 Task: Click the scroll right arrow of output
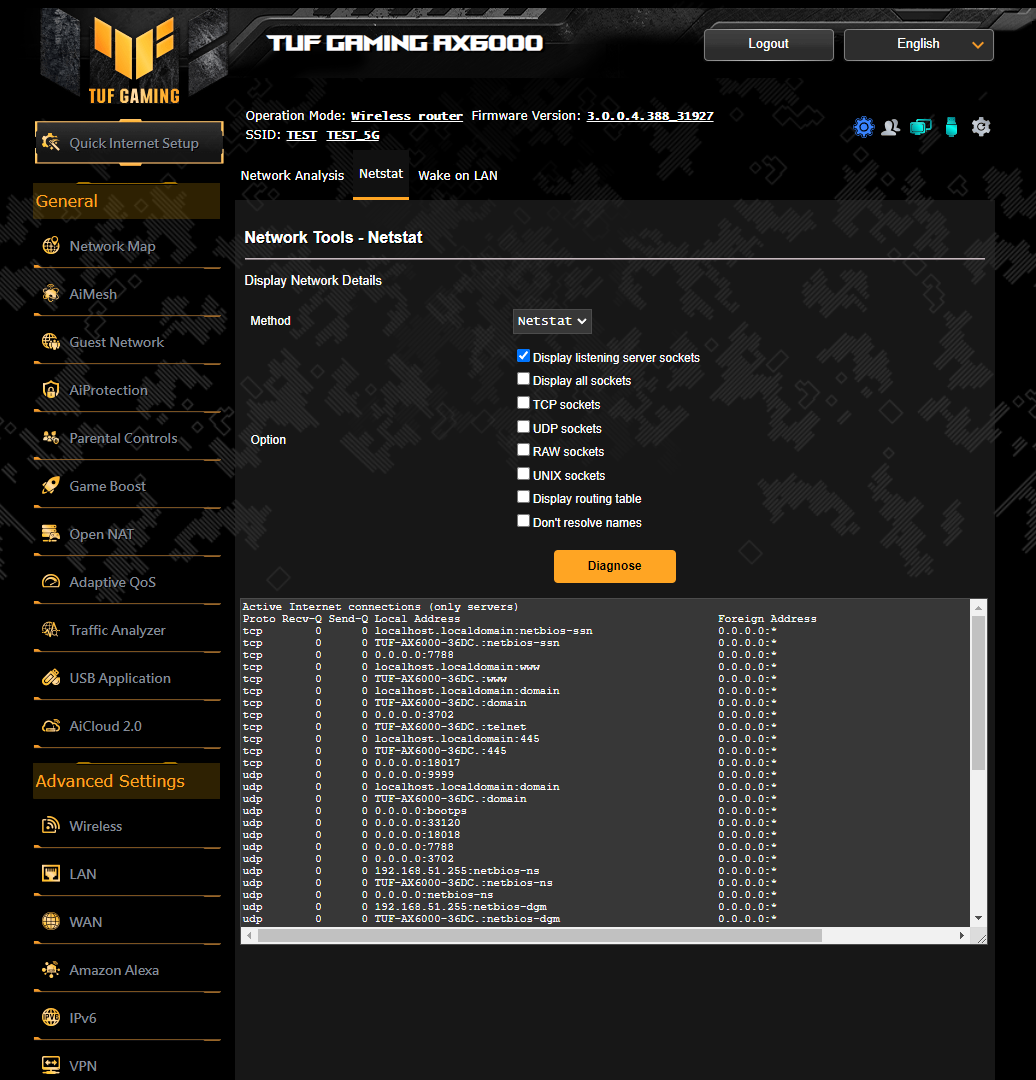pos(962,935)
